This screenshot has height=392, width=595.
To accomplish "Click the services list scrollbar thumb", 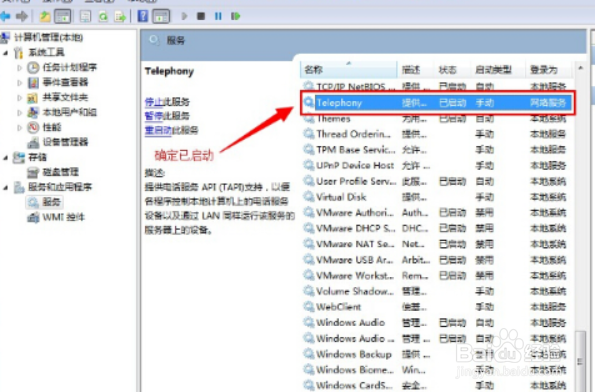I will pos(580,362).
